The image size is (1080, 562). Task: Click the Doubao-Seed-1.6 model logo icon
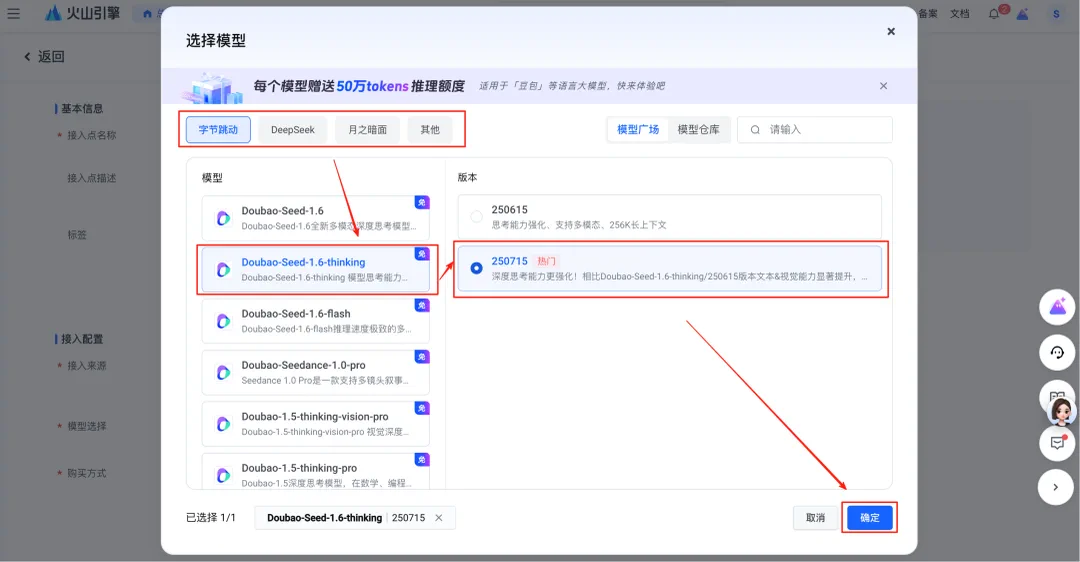pos(223,218)
